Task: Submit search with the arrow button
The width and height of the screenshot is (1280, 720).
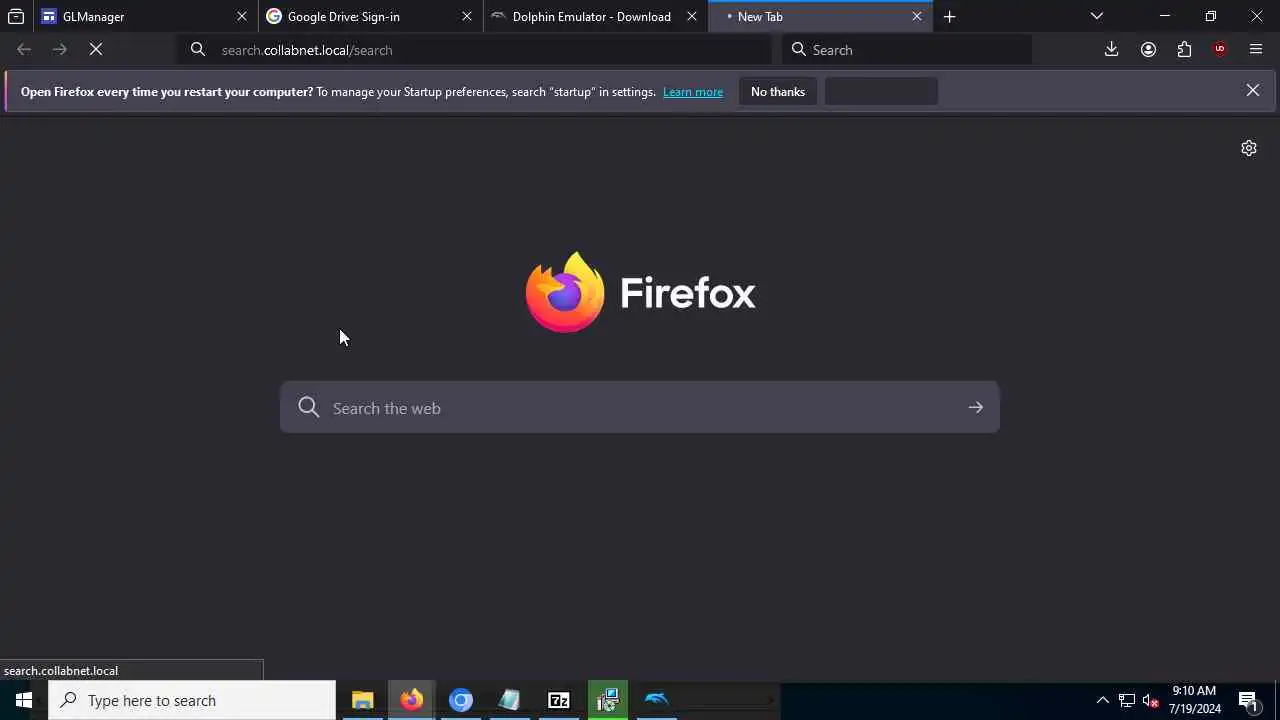Action: 975,407
